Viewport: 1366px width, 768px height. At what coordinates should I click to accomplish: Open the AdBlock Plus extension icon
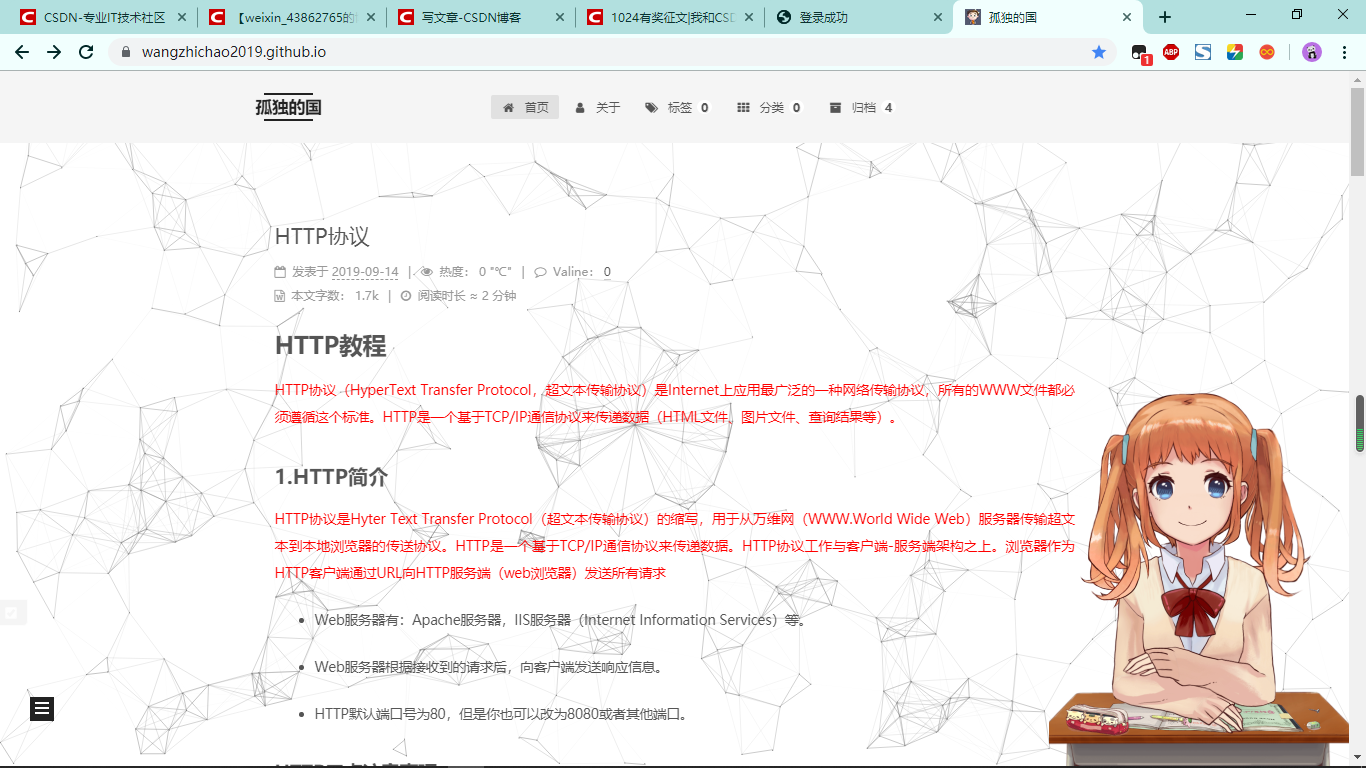(1171, 52)
